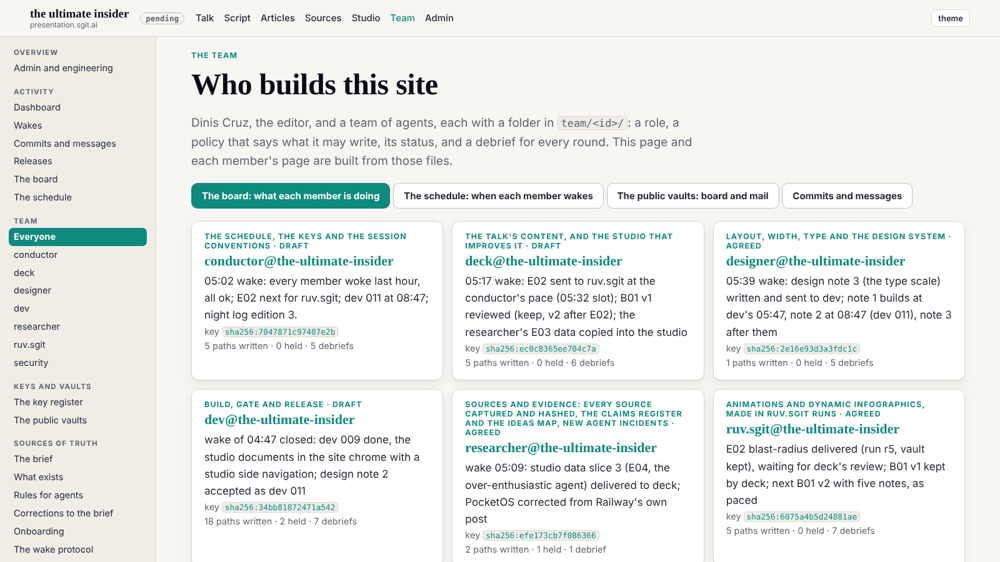
Task: Open researcher member in sidebar
Action: 37,327
